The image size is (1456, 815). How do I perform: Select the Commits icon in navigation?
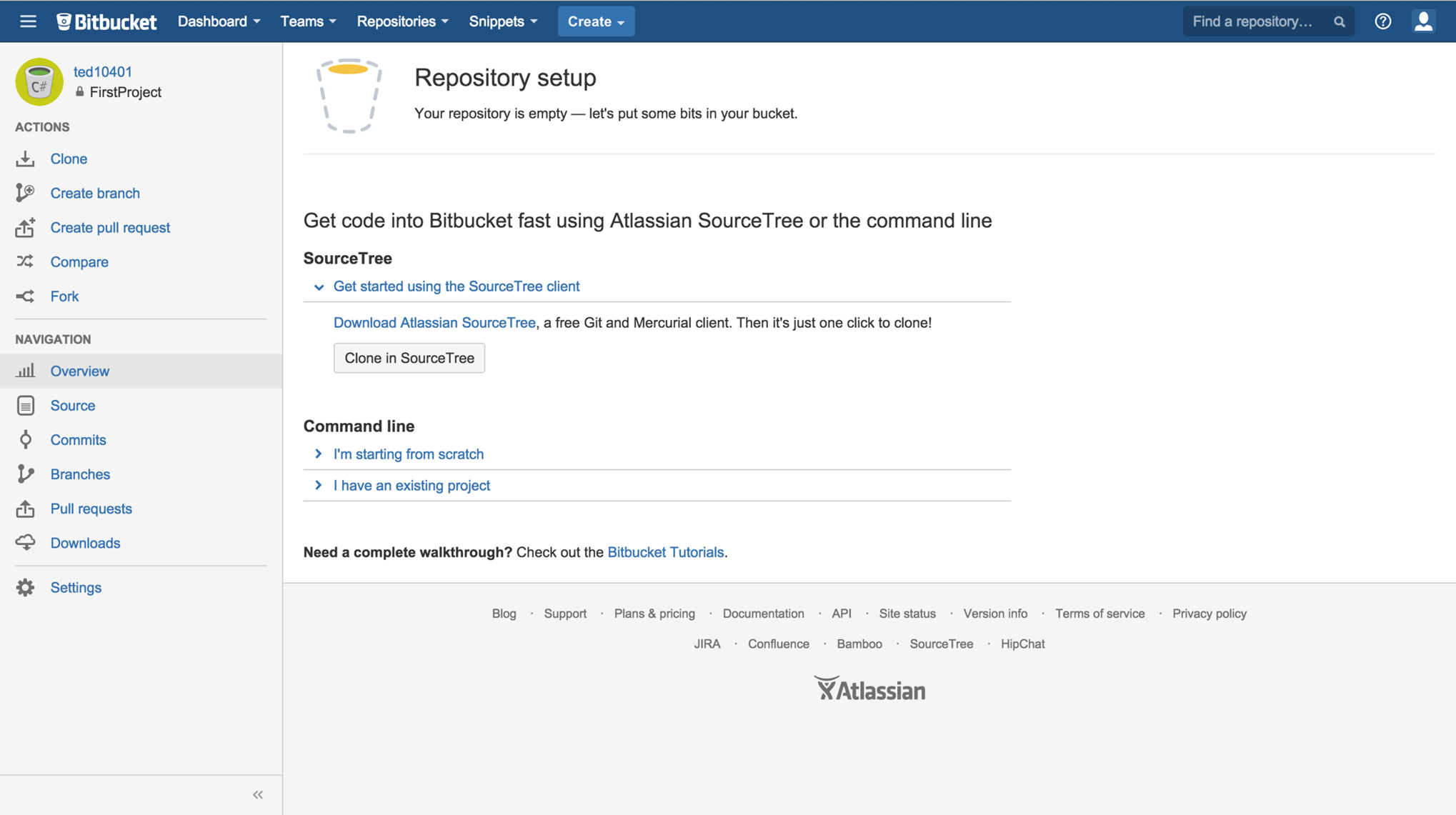click(26, 439)
